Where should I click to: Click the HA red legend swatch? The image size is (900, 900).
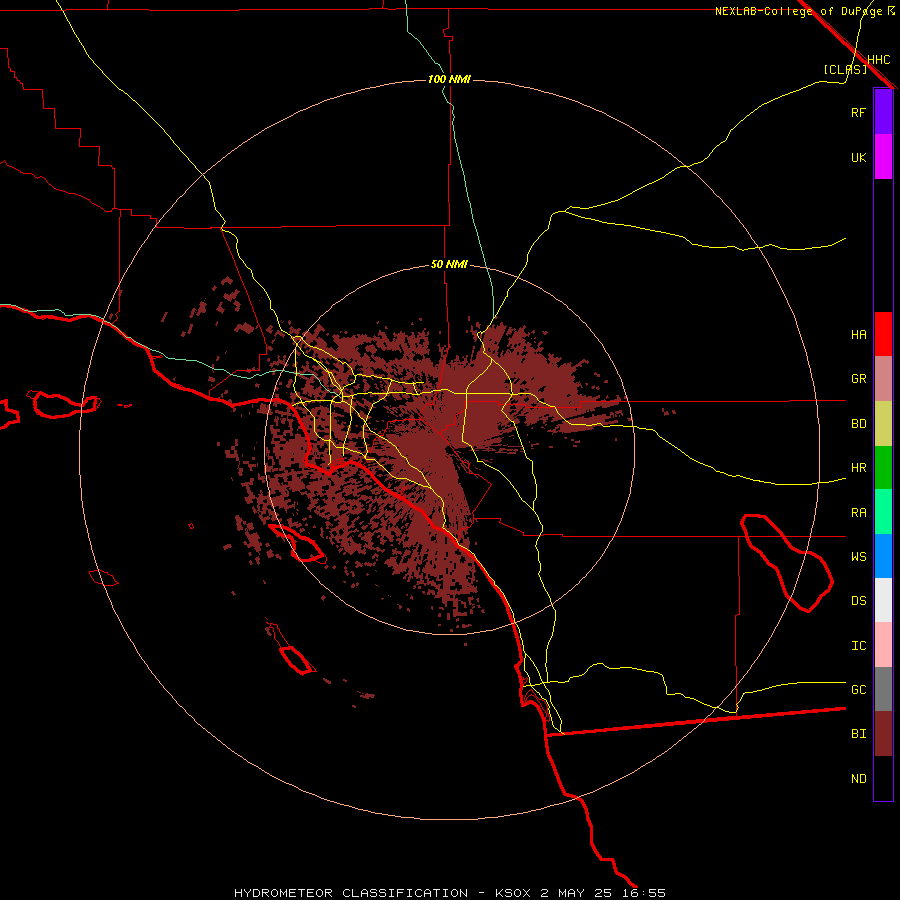coord(883,334)
